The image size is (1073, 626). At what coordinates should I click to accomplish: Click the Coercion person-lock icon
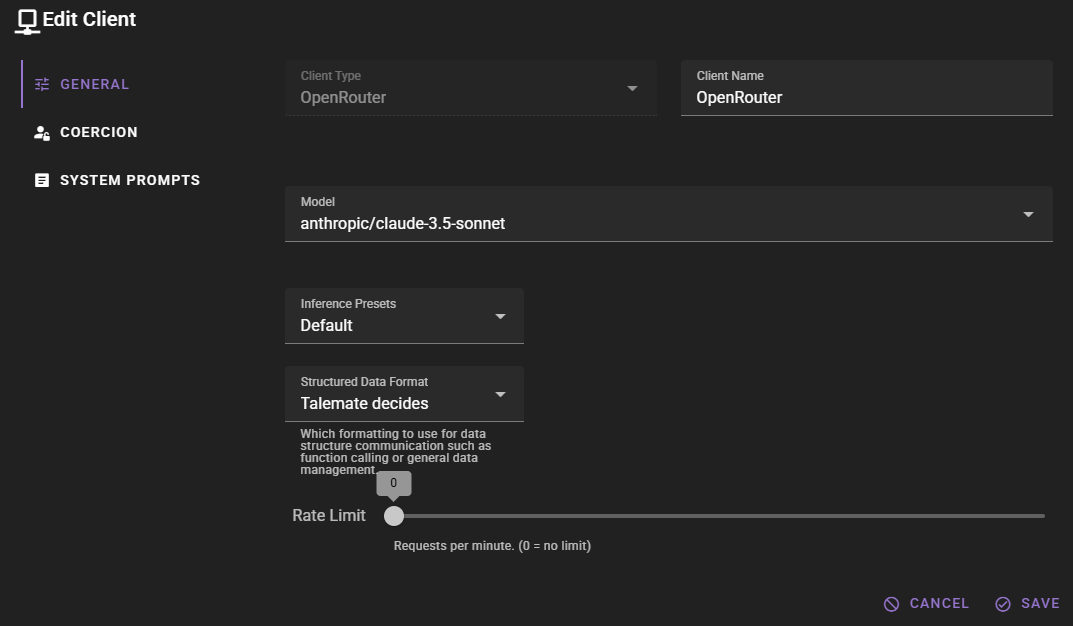(42, 133)
